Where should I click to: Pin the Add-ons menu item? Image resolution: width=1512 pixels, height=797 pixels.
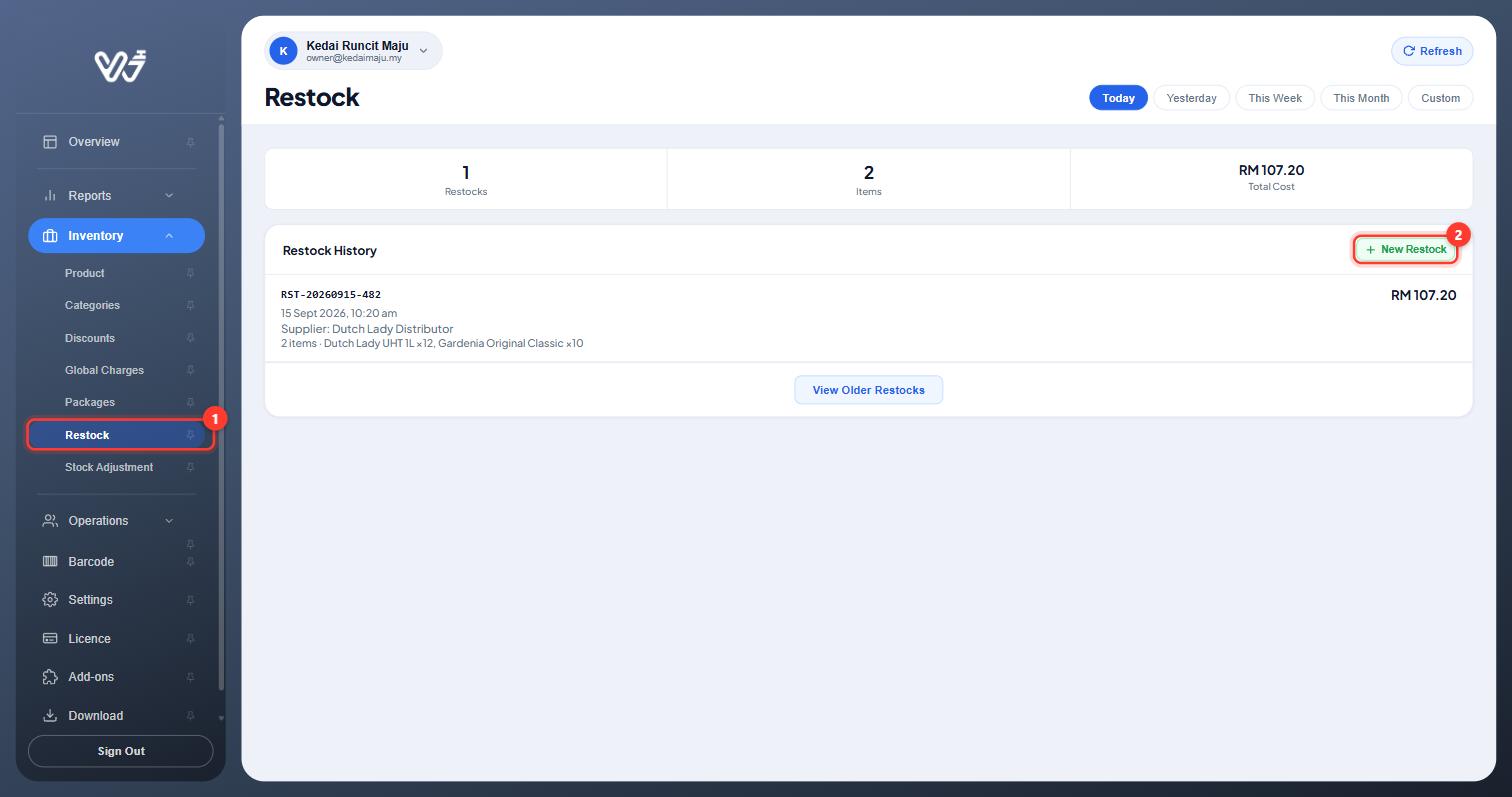click(190, 678)
